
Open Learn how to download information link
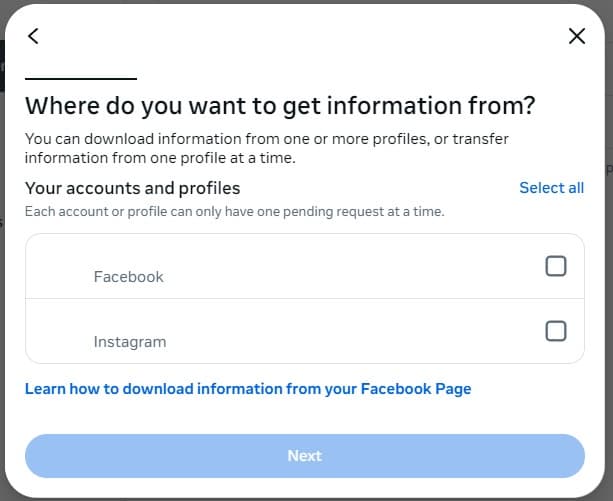tap(248, 389)
